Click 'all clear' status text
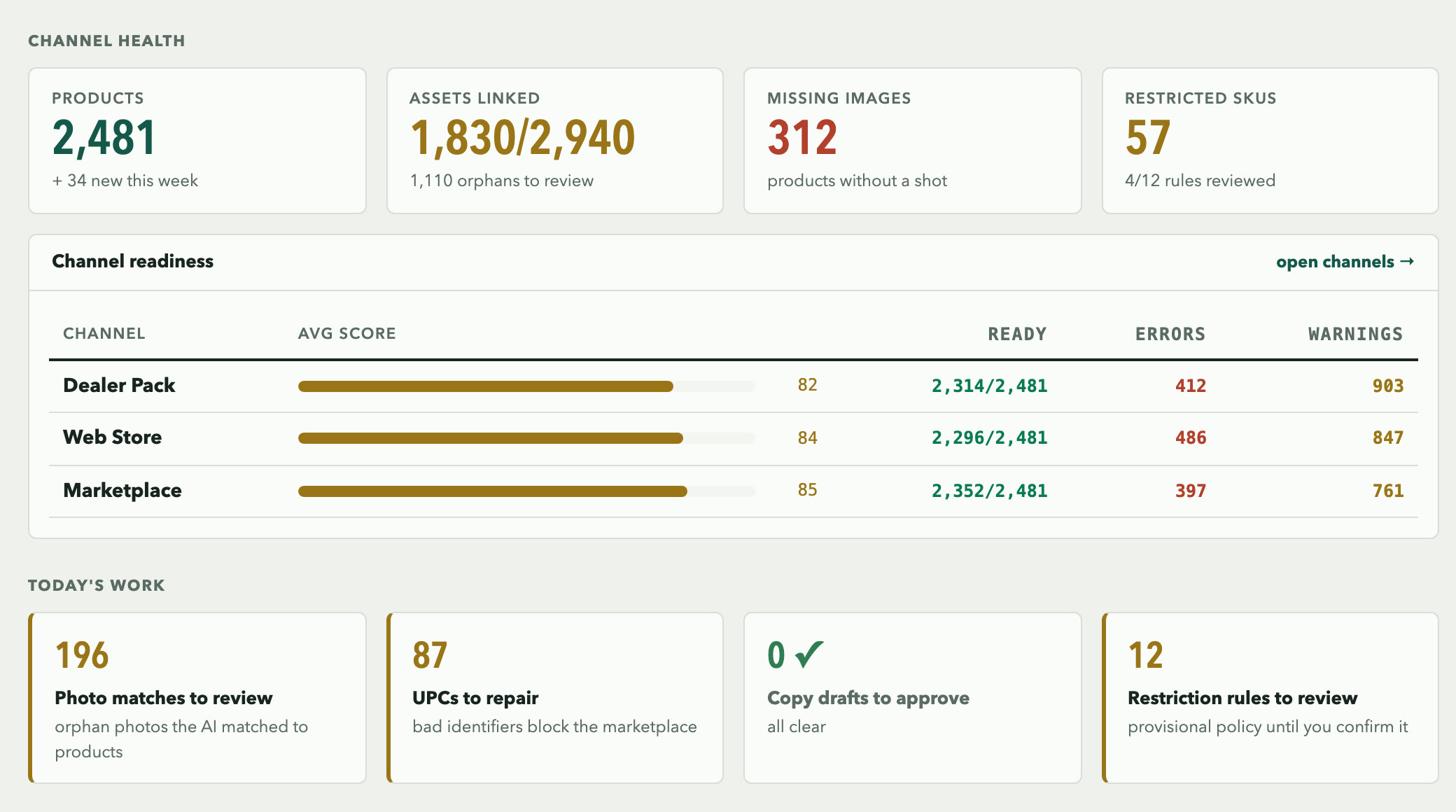Viewport: 1456px width, 812px height. tap(797, 727)
